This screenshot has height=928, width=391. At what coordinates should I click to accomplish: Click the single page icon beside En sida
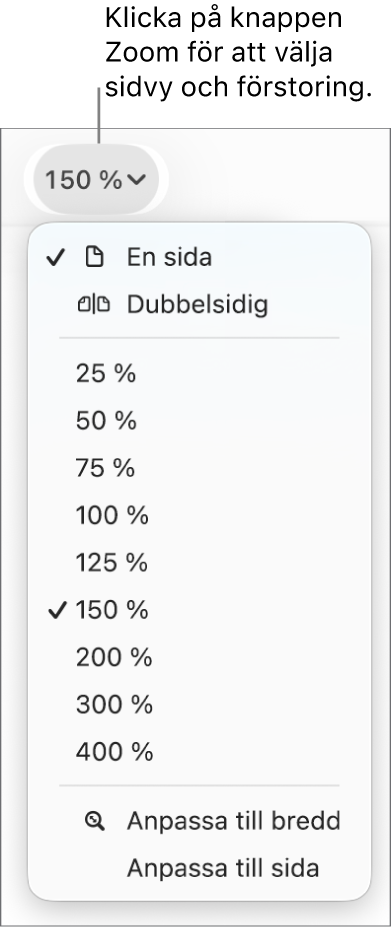[95, 257]
